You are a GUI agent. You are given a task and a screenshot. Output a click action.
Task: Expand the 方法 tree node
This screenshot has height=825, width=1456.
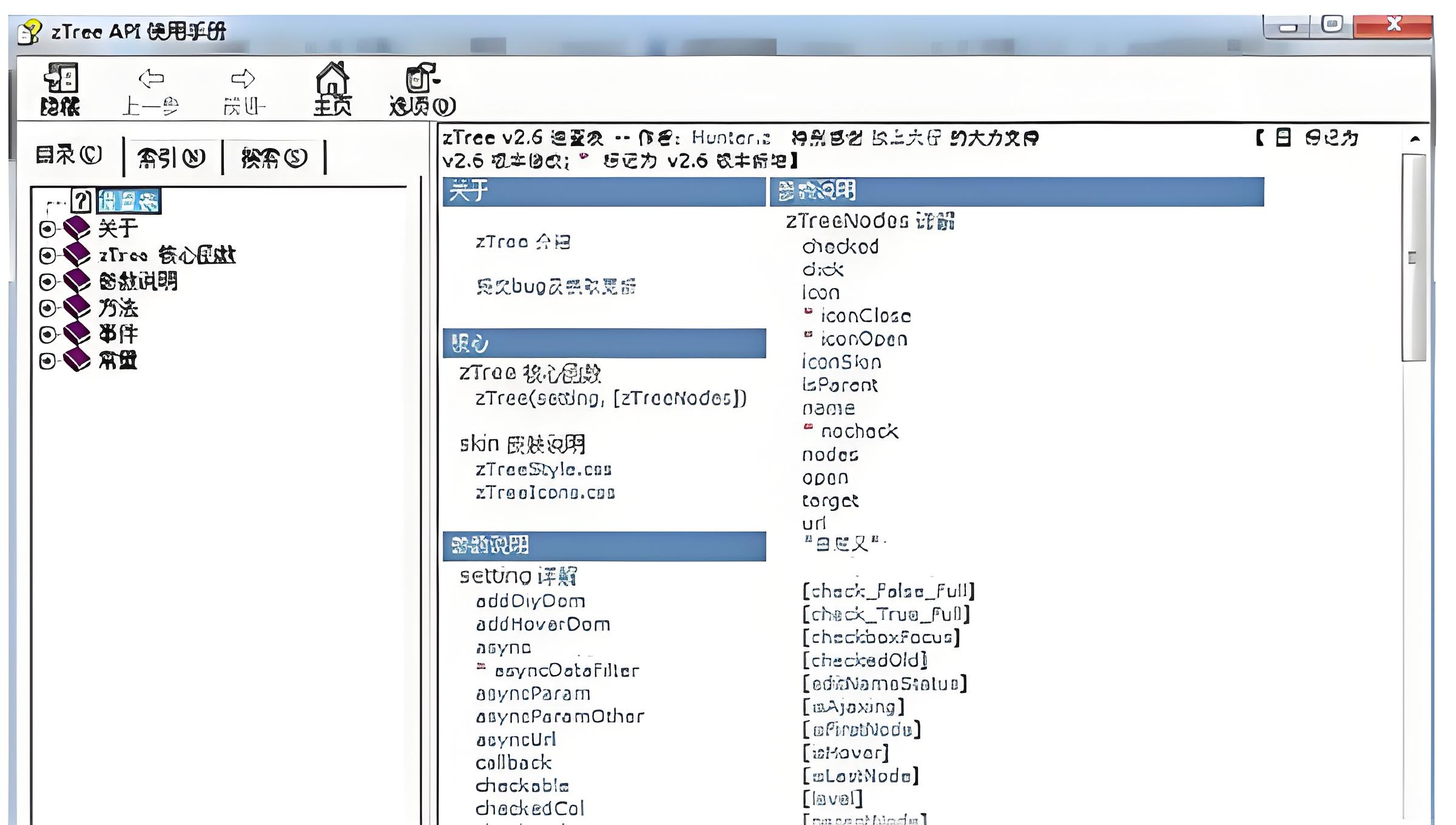pyautogui.click(x=47, y=308)
